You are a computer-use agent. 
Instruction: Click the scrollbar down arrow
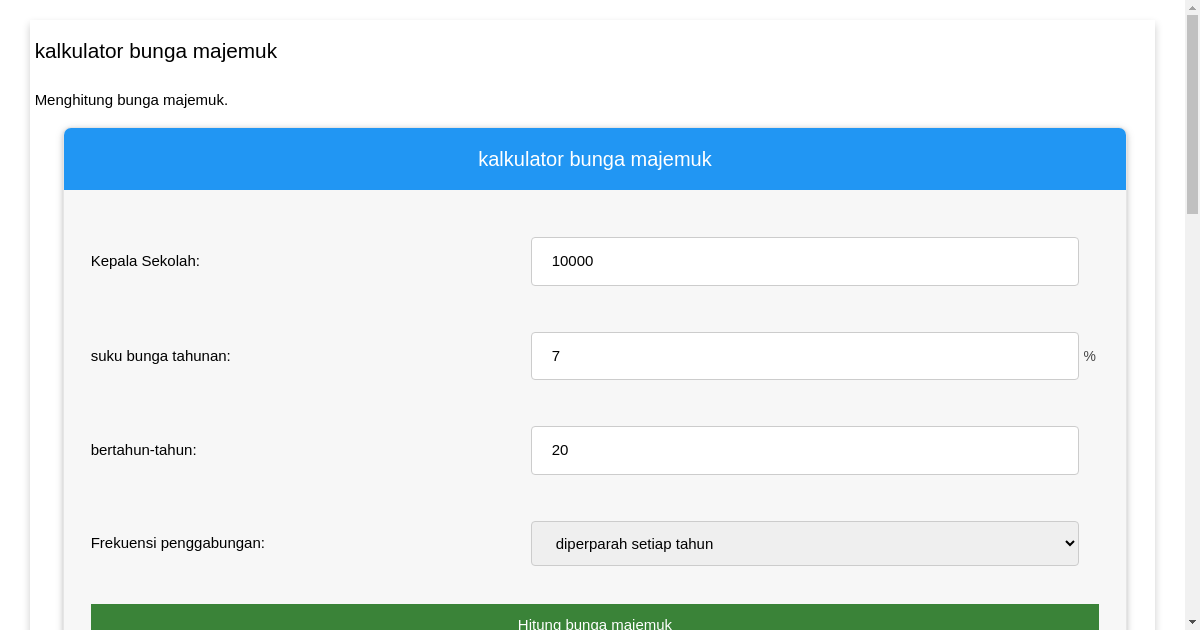[1192, 622]
